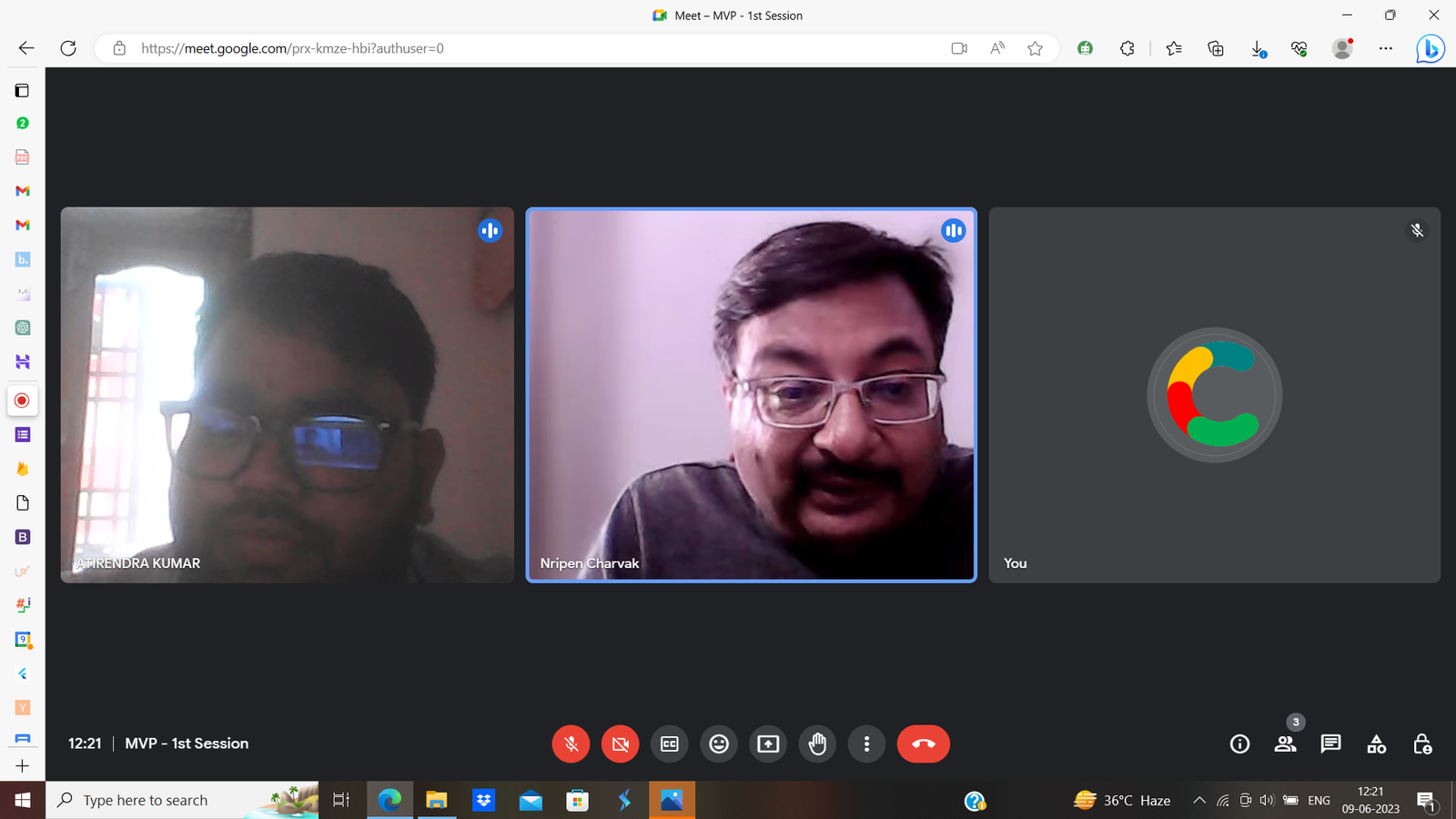Raise hand in the meeting

point(817,743)
